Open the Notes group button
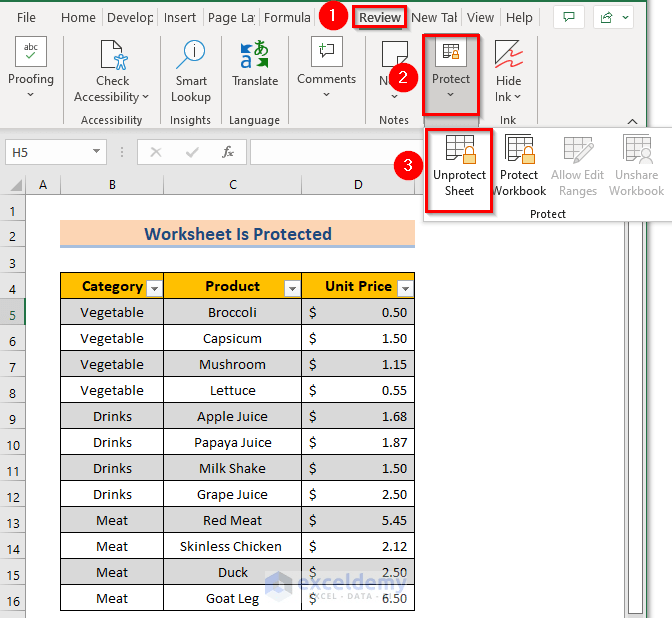Screen dimensions: 672x618 [394, 70]
